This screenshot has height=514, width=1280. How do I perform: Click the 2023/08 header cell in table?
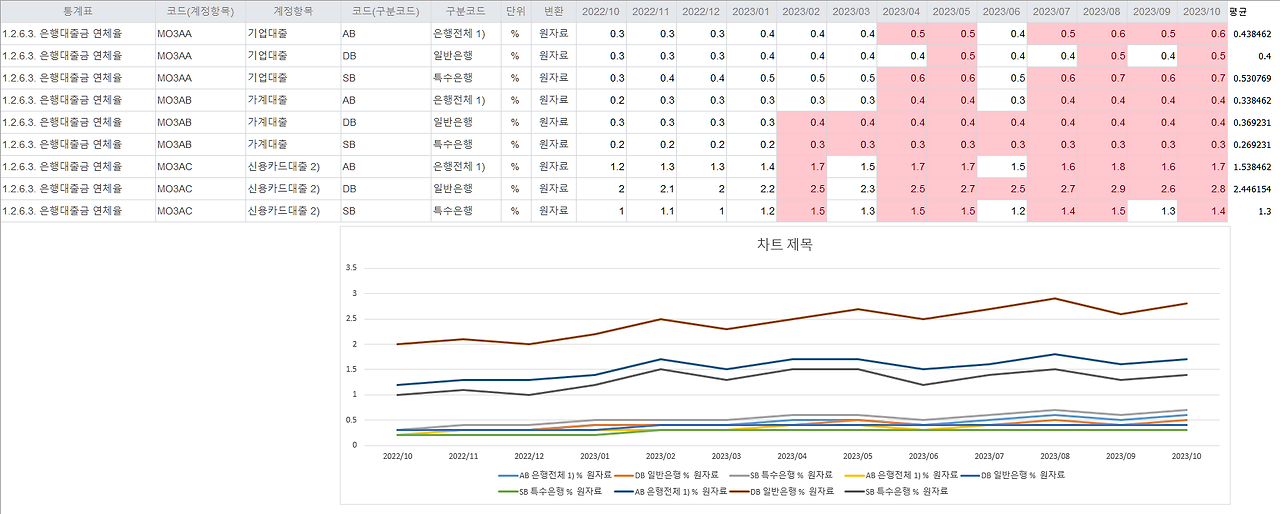pyautogui.click(x=1102, y=10)
